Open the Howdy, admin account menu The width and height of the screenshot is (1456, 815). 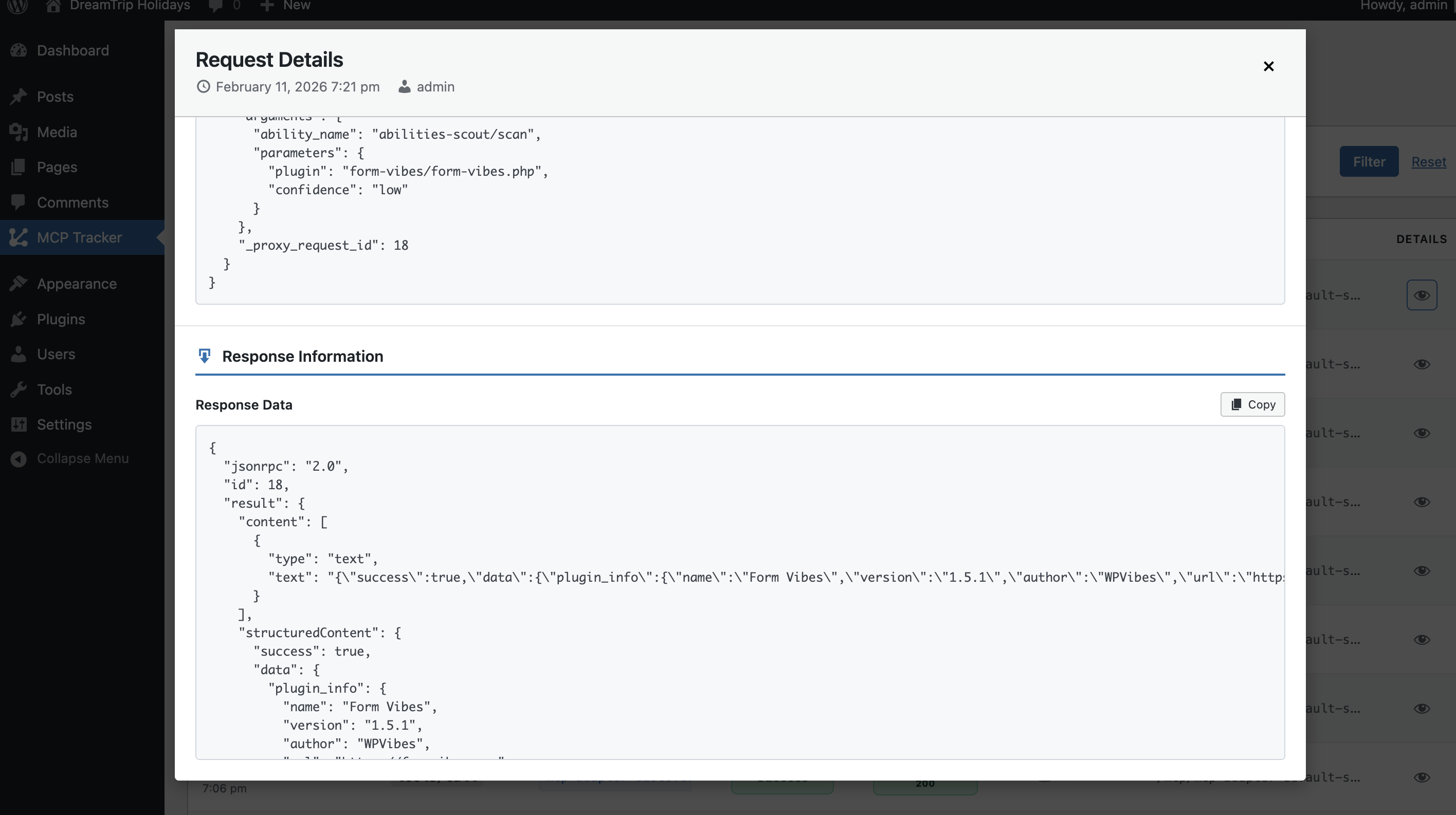click(x=1404, y=6)
